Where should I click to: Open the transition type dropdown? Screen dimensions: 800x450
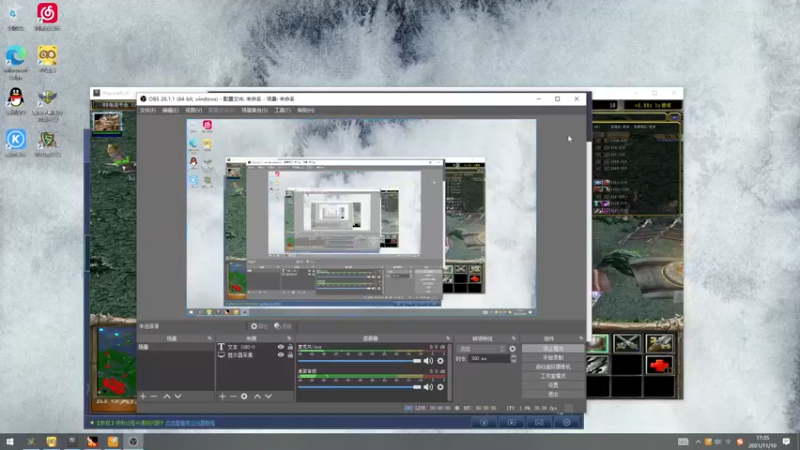(482, 349)
